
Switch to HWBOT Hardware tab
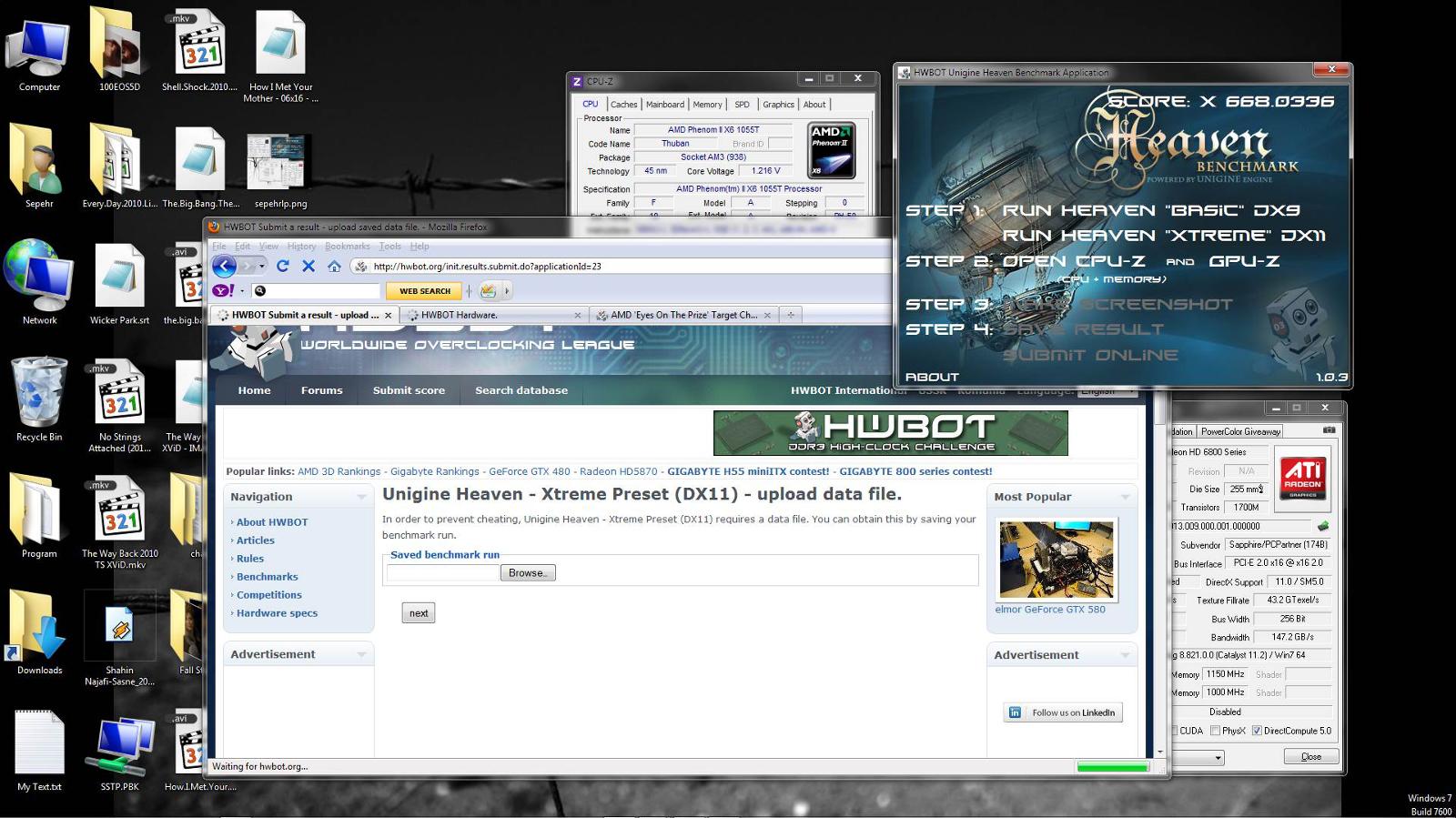[493, 315]
